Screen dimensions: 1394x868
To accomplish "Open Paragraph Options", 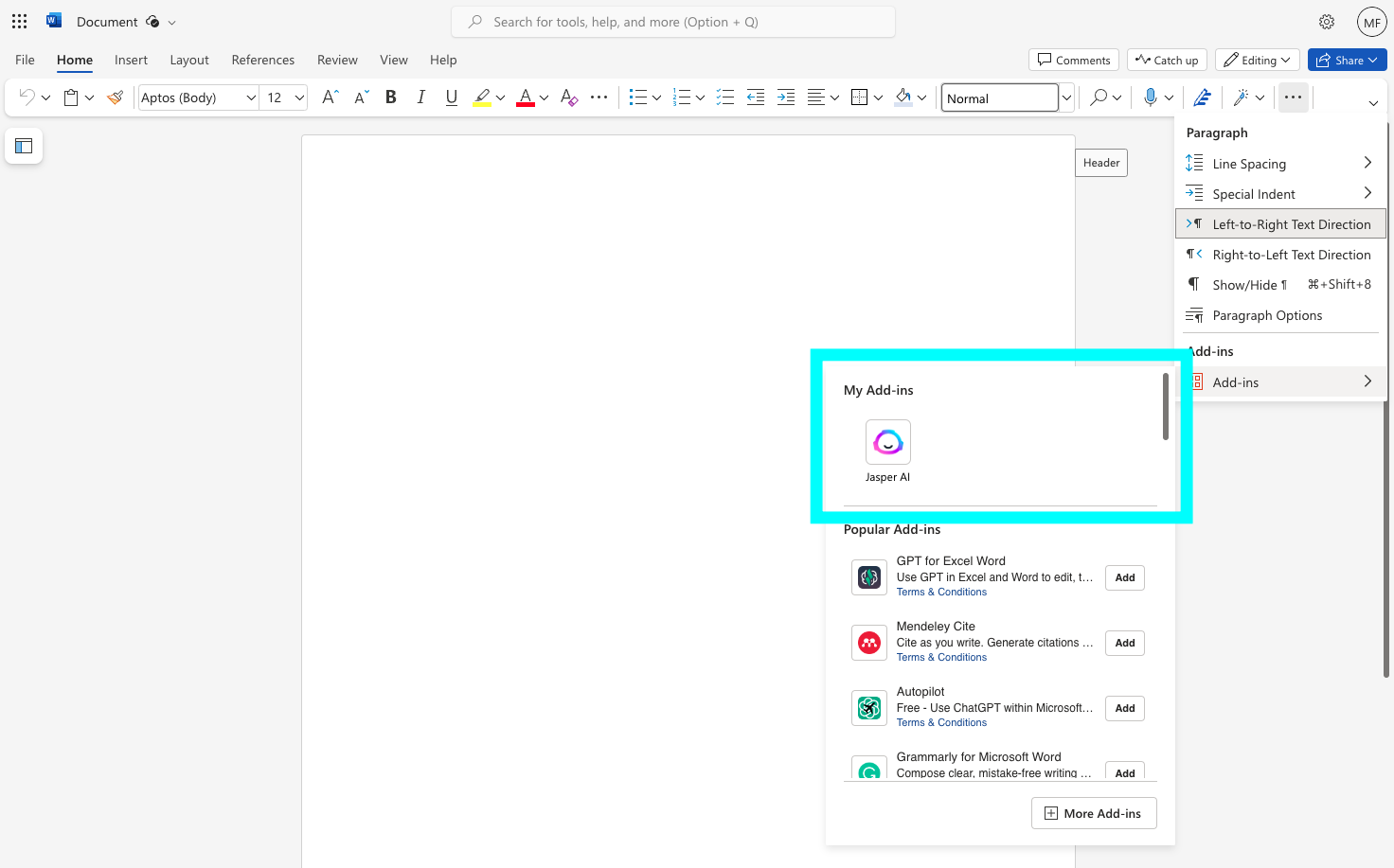I will pos(1279,315).
